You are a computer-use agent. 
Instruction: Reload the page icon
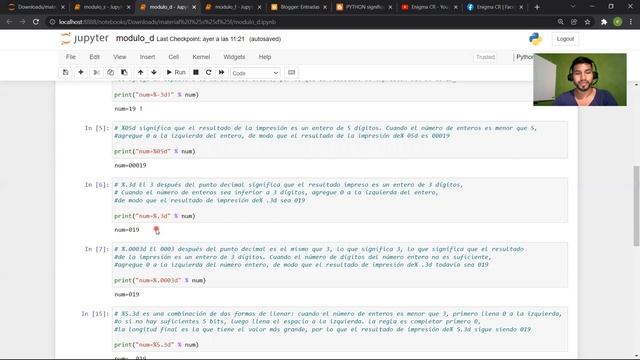[x=36, y=22]
